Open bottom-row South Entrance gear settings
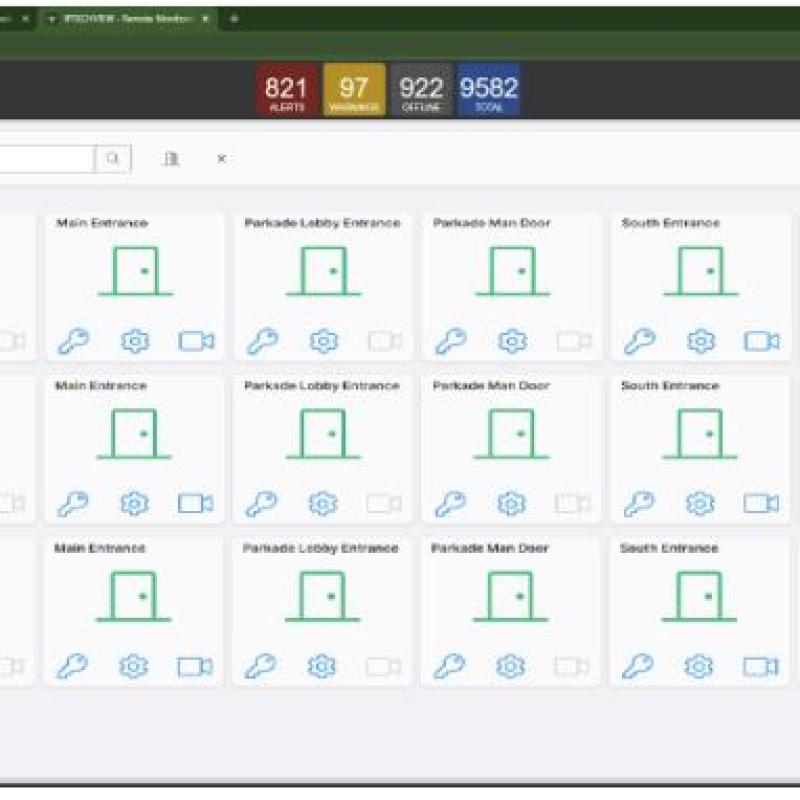800x800 pixels. [x=699, y=666]
